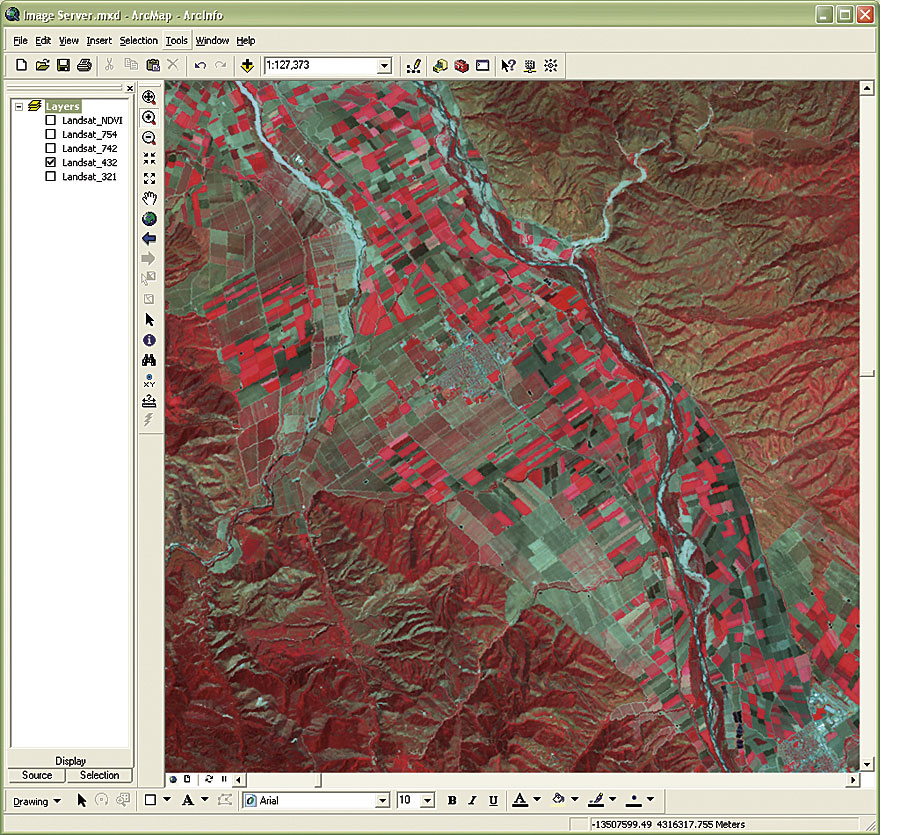Enable the Landsat_NDVI layer
This screenshot has width=900, height=835.
pos(51,120)
